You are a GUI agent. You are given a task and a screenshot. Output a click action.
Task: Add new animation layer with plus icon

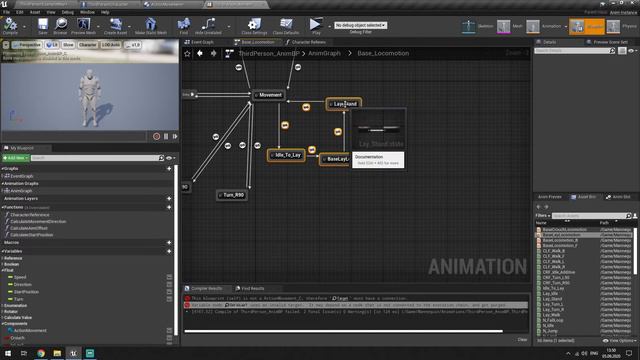(x=169, y=198)
